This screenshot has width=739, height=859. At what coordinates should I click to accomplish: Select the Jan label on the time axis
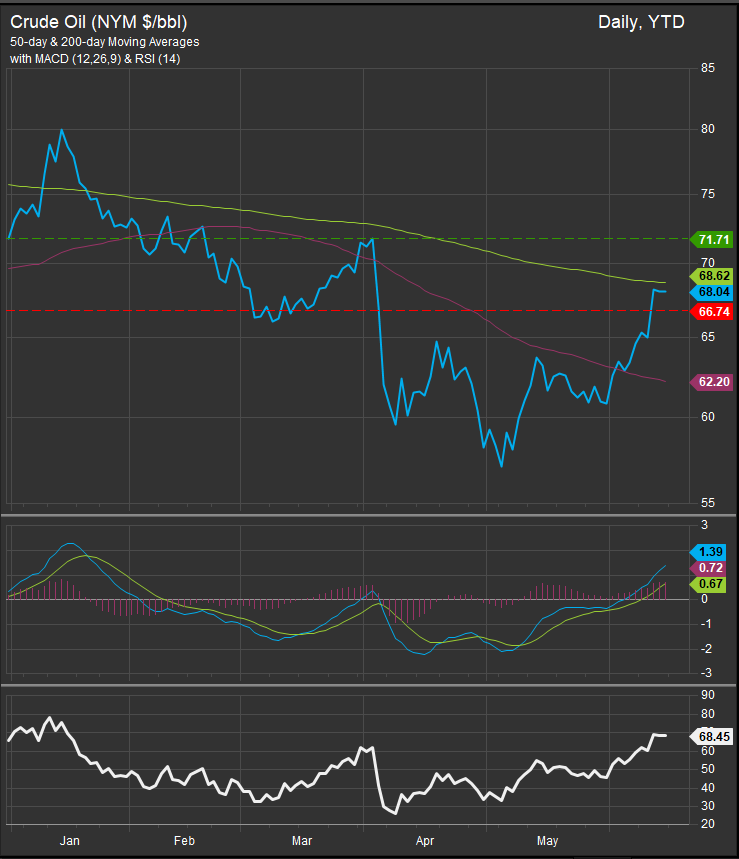click(x=69, y=841)
